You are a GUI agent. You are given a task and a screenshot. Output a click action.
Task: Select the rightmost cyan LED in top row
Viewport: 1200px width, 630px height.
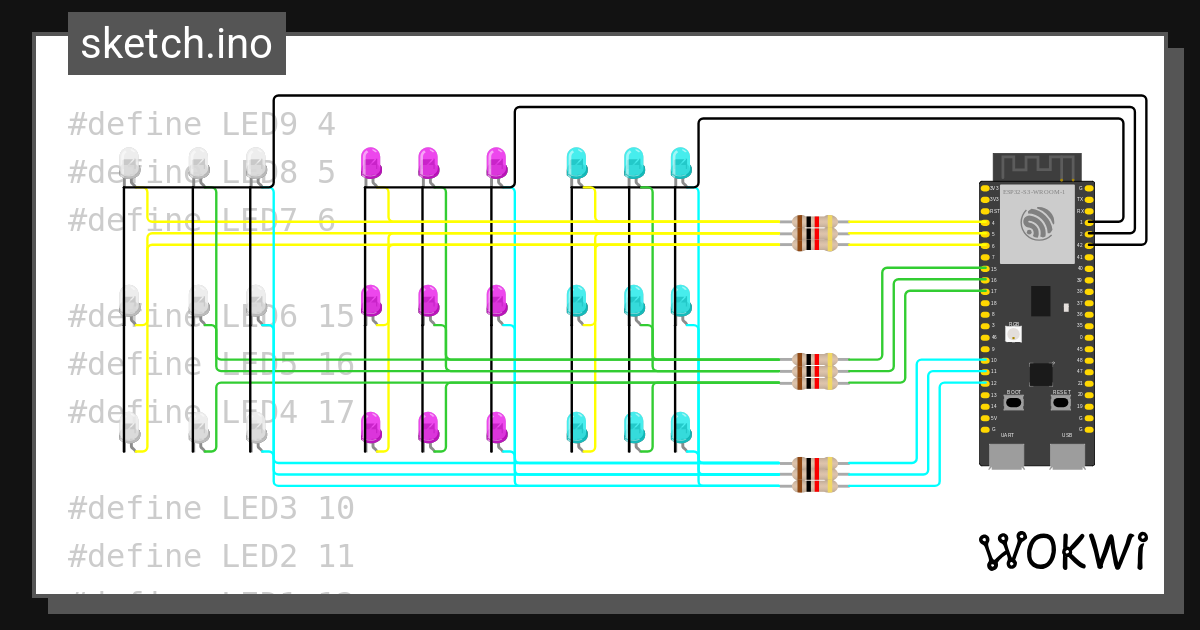(x=681, y=163)
